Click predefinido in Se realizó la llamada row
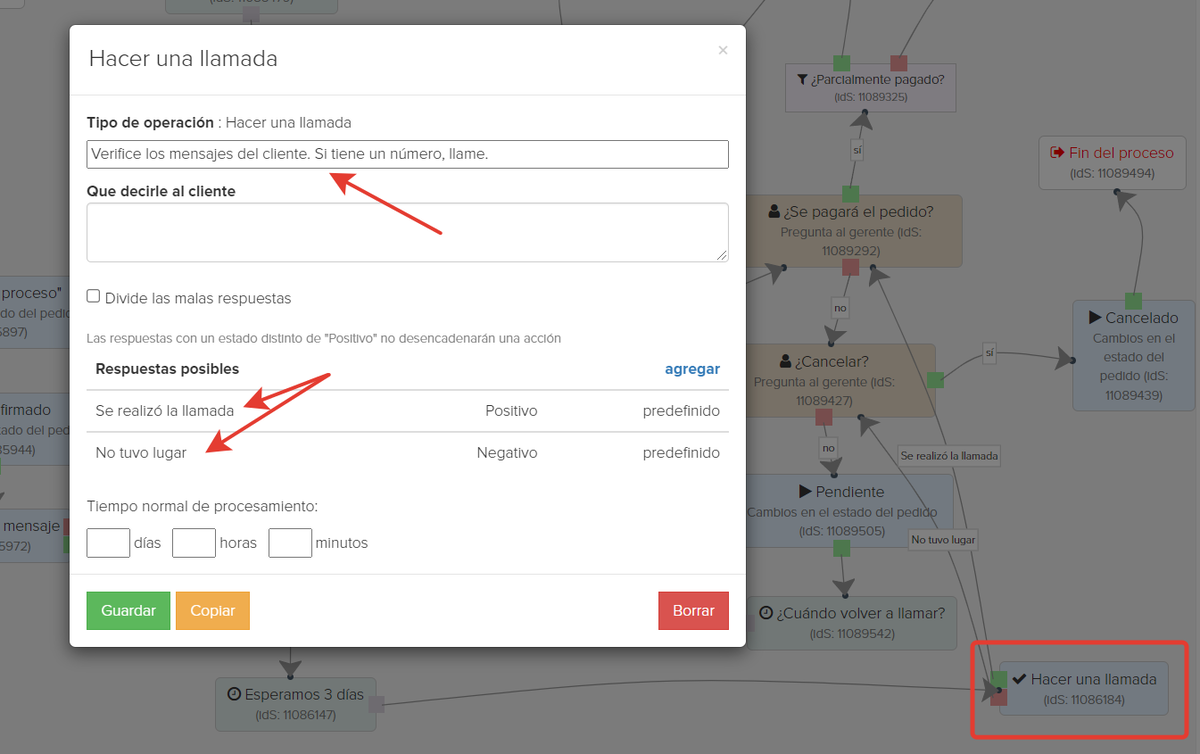Image resolution: width=1200 pixels, height=754 pixels. 681,411
